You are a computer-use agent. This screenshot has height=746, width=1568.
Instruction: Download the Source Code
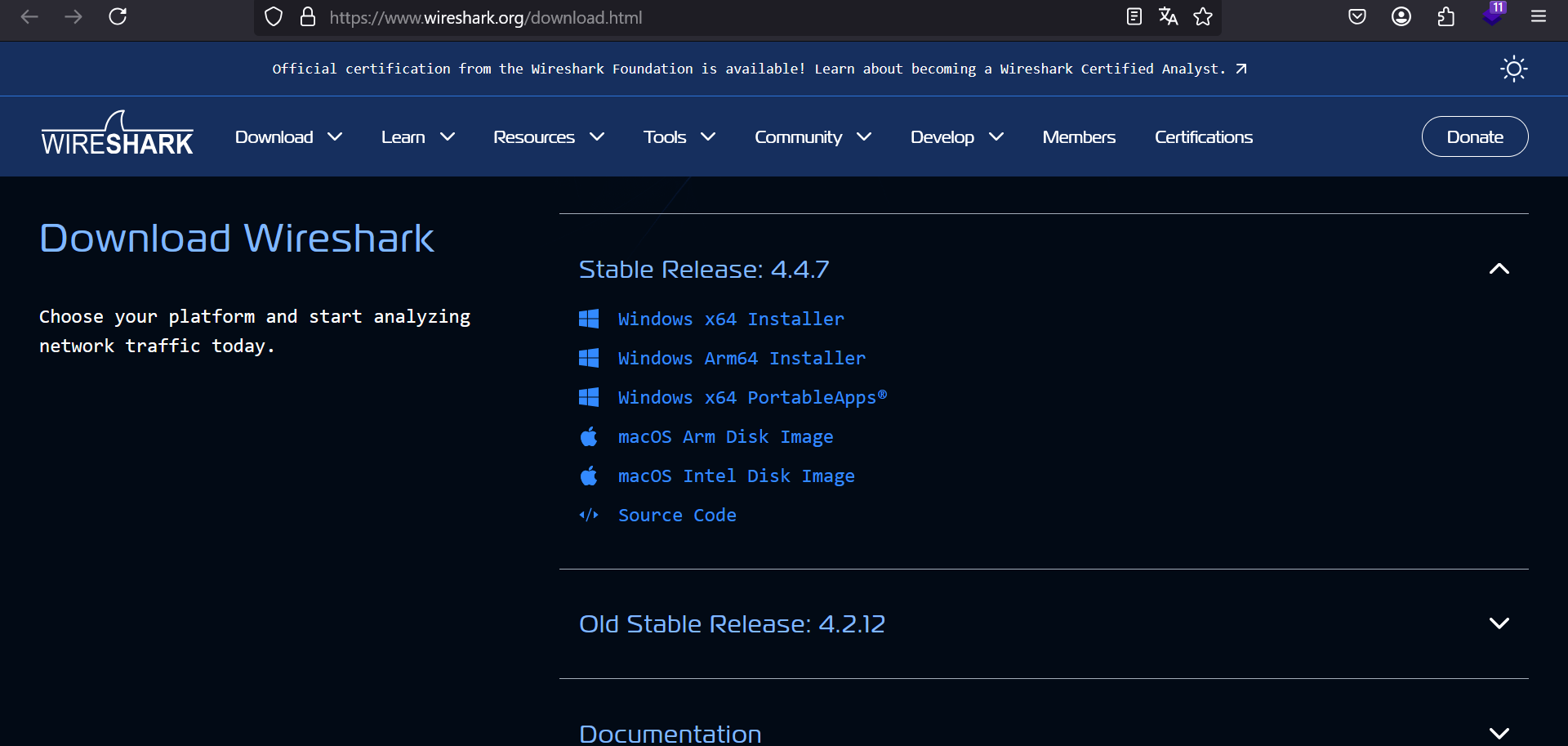coord(677,515)
